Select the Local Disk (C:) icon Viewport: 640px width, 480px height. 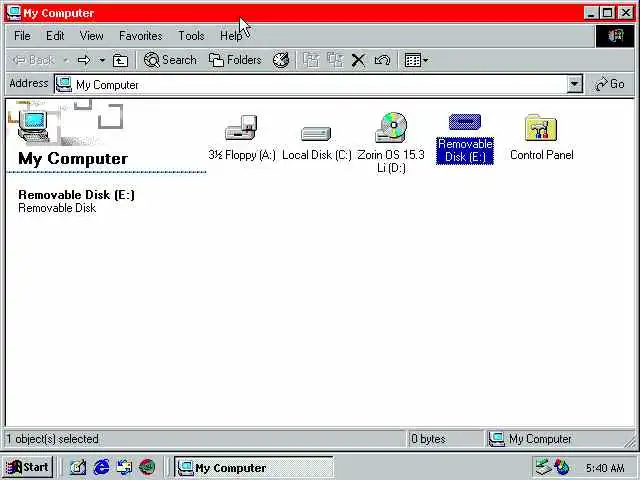click(x=316, y=133)
